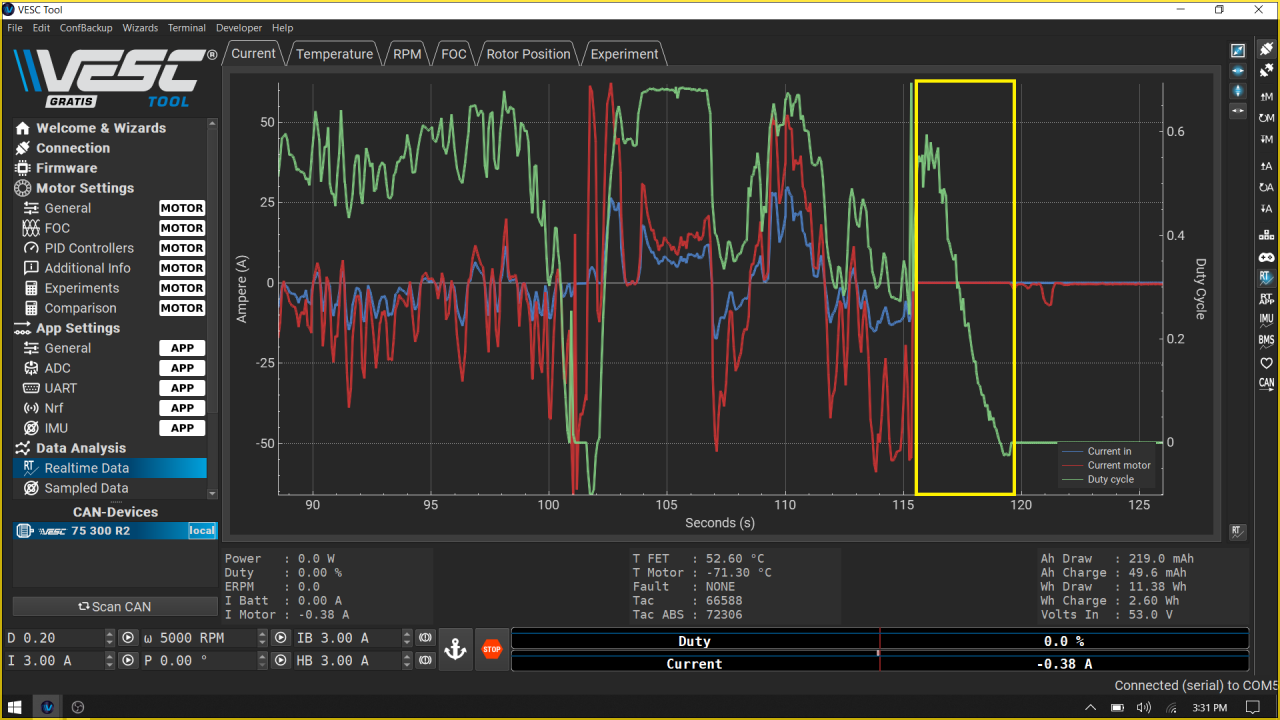Click the gamepad keyboard control icon
This screenshot has width=1280, height=720.
(1266, 256)
